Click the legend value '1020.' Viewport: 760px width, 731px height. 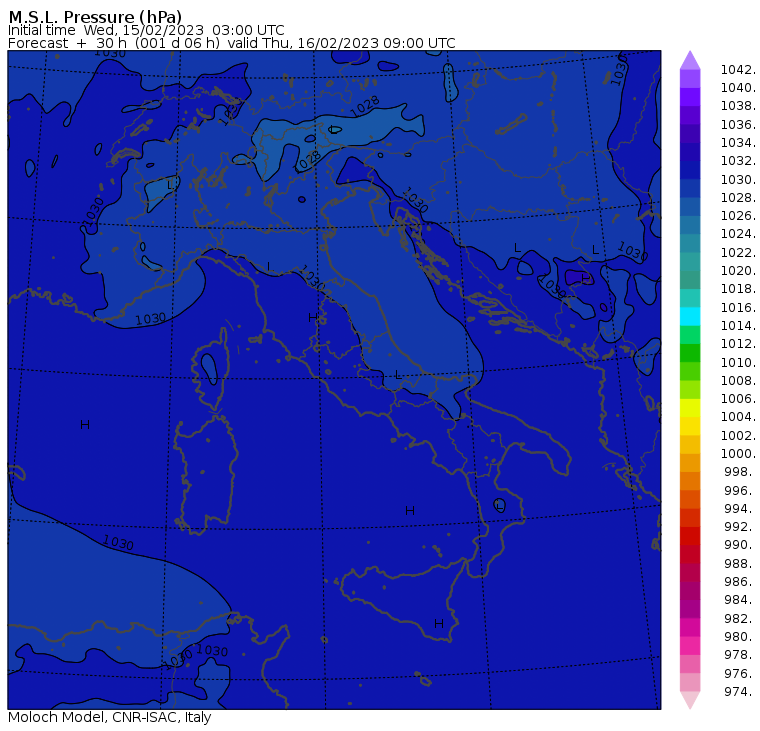tap(738, 270)
